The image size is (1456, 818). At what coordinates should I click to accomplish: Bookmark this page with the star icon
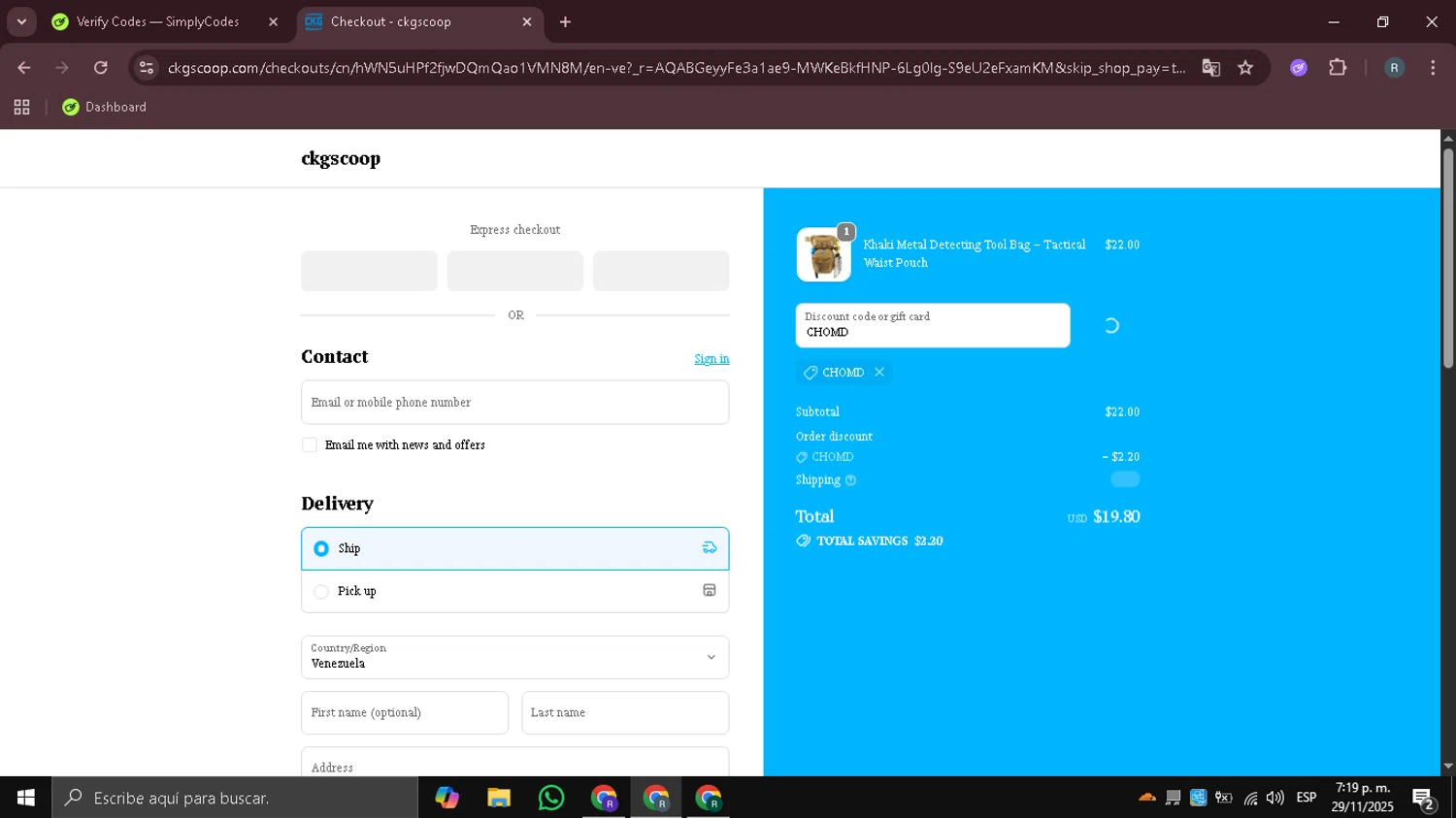coord(1245,68)
